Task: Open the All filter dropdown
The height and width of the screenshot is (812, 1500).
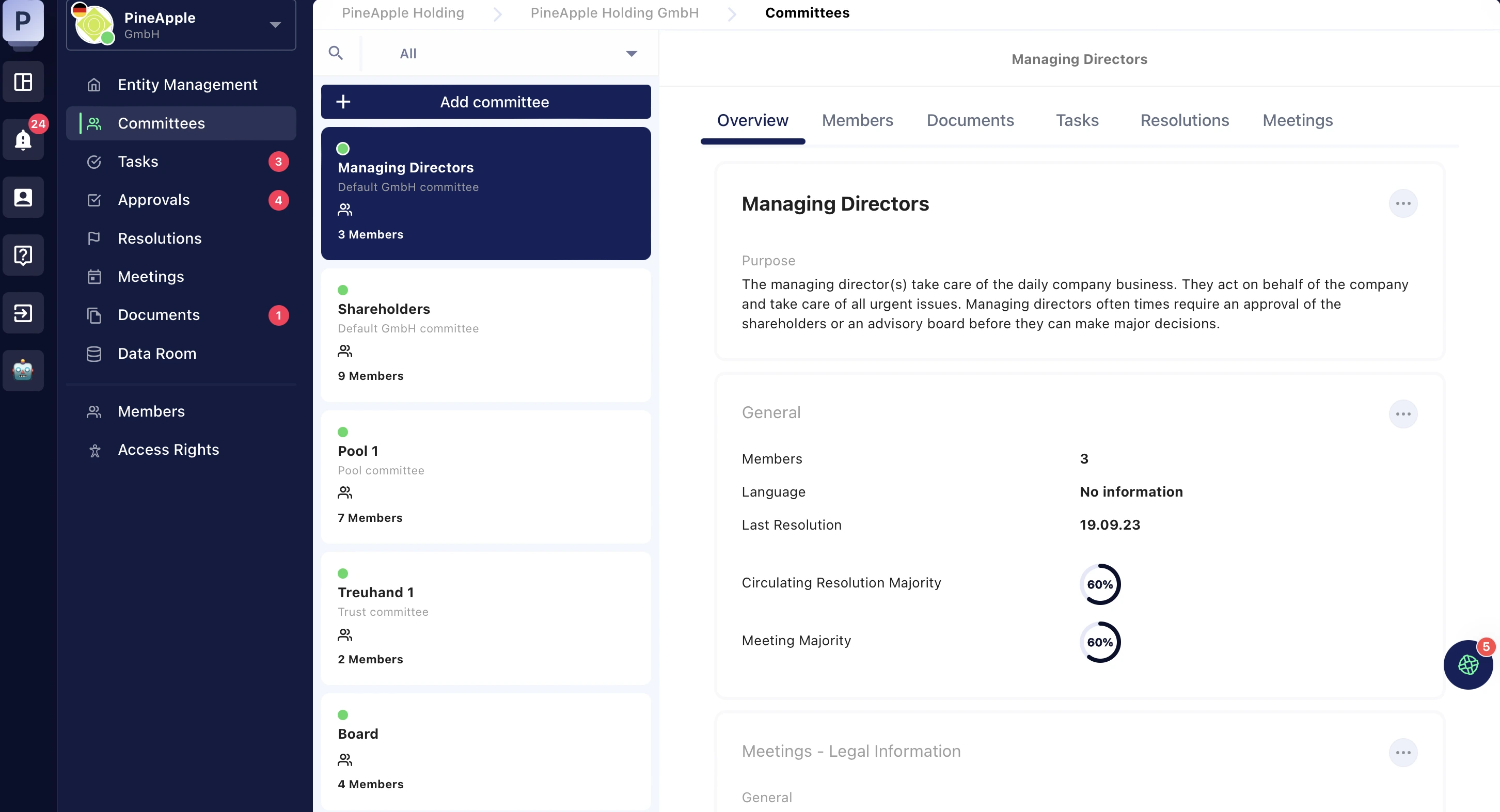Action: click(x=518, y=54)
